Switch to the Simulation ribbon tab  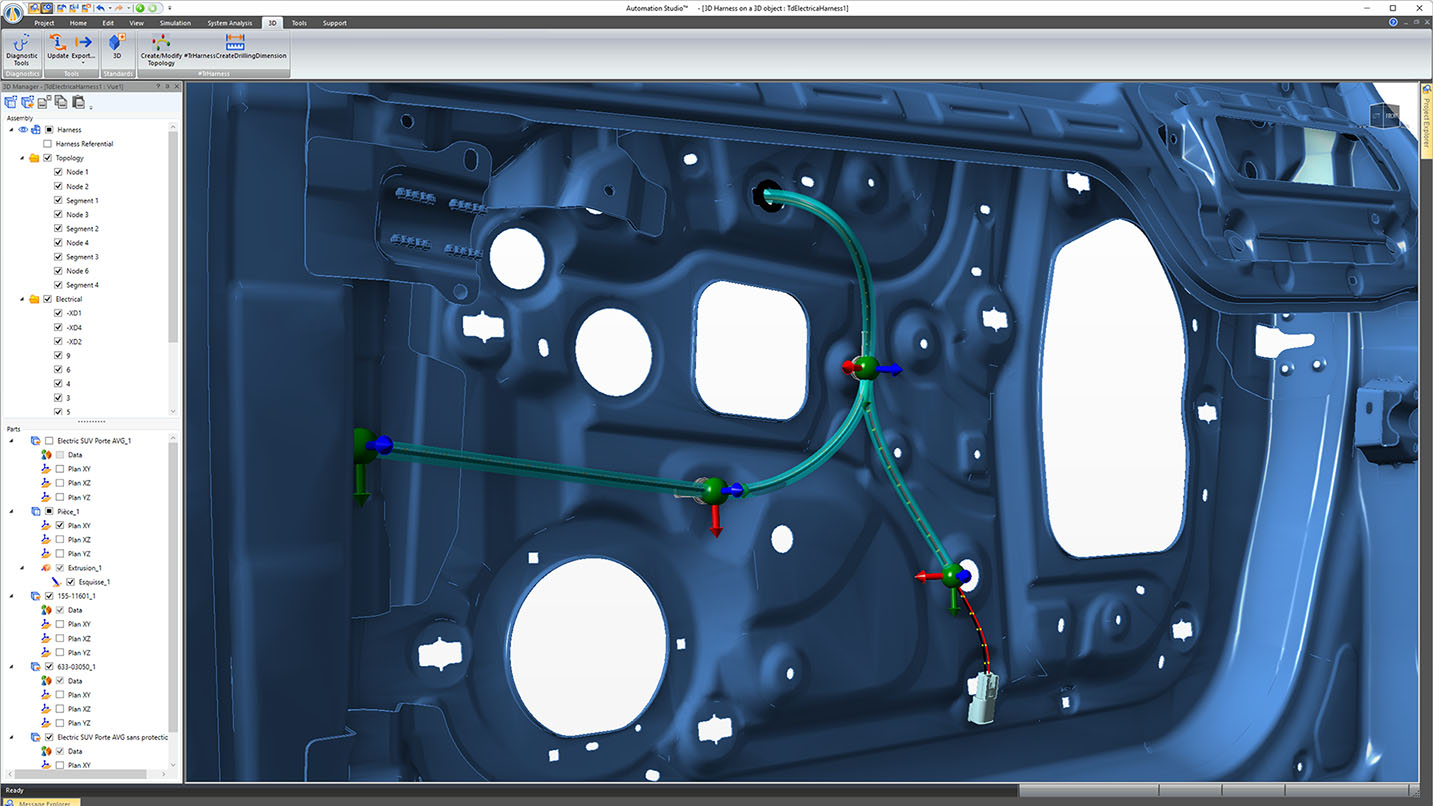pos(175,22)
